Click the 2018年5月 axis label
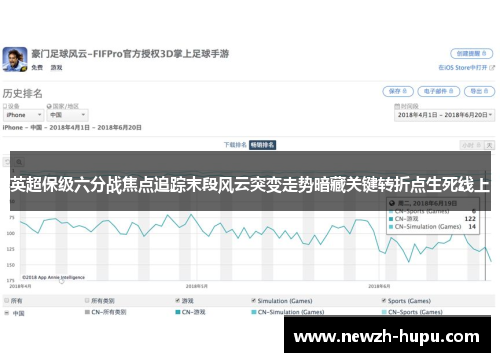The image size is (500, 362). pyautogui.click(x=197, y=286)
